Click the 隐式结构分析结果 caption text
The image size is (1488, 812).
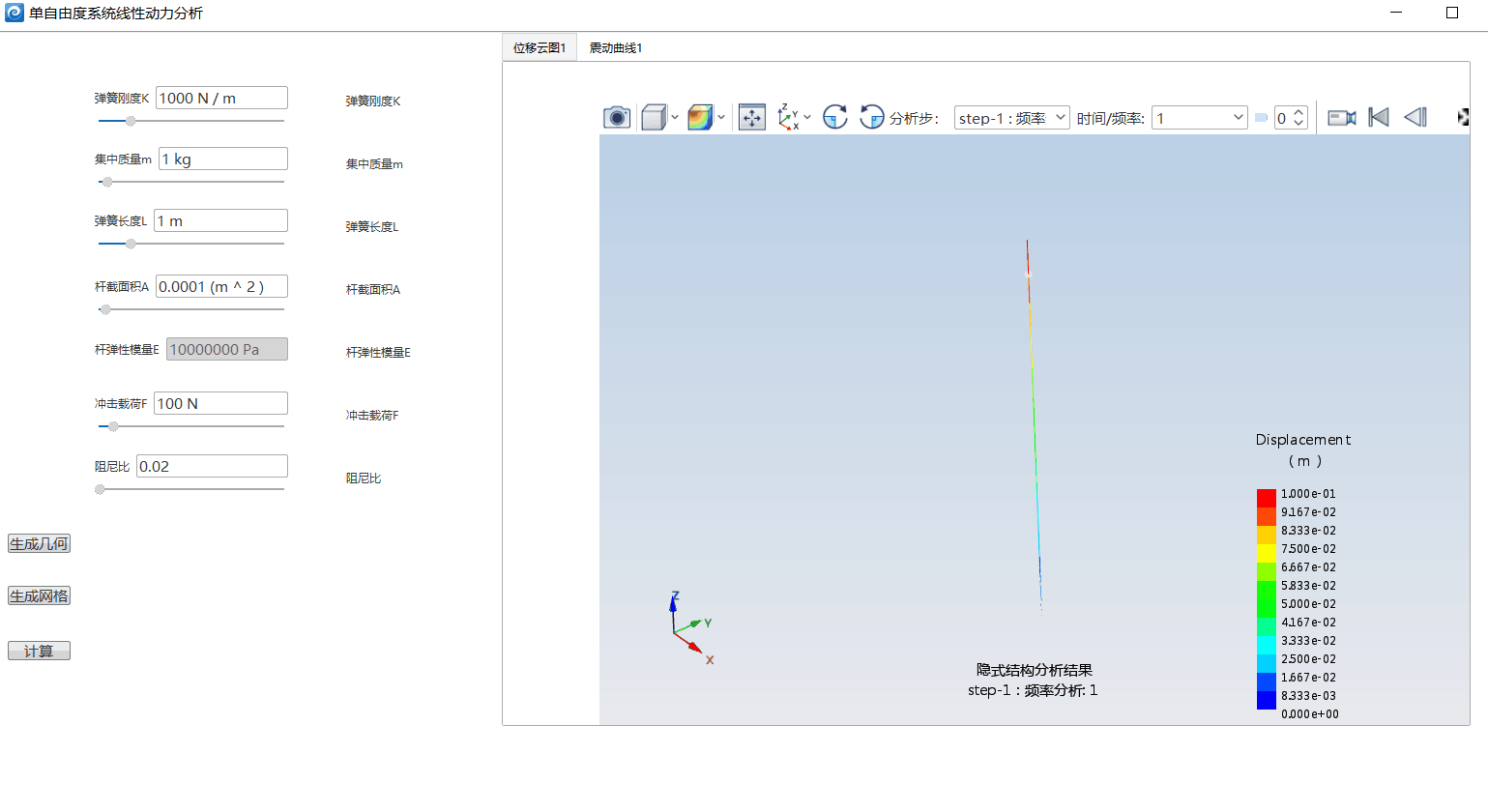pyautogui.click(x=1034, y=670)
